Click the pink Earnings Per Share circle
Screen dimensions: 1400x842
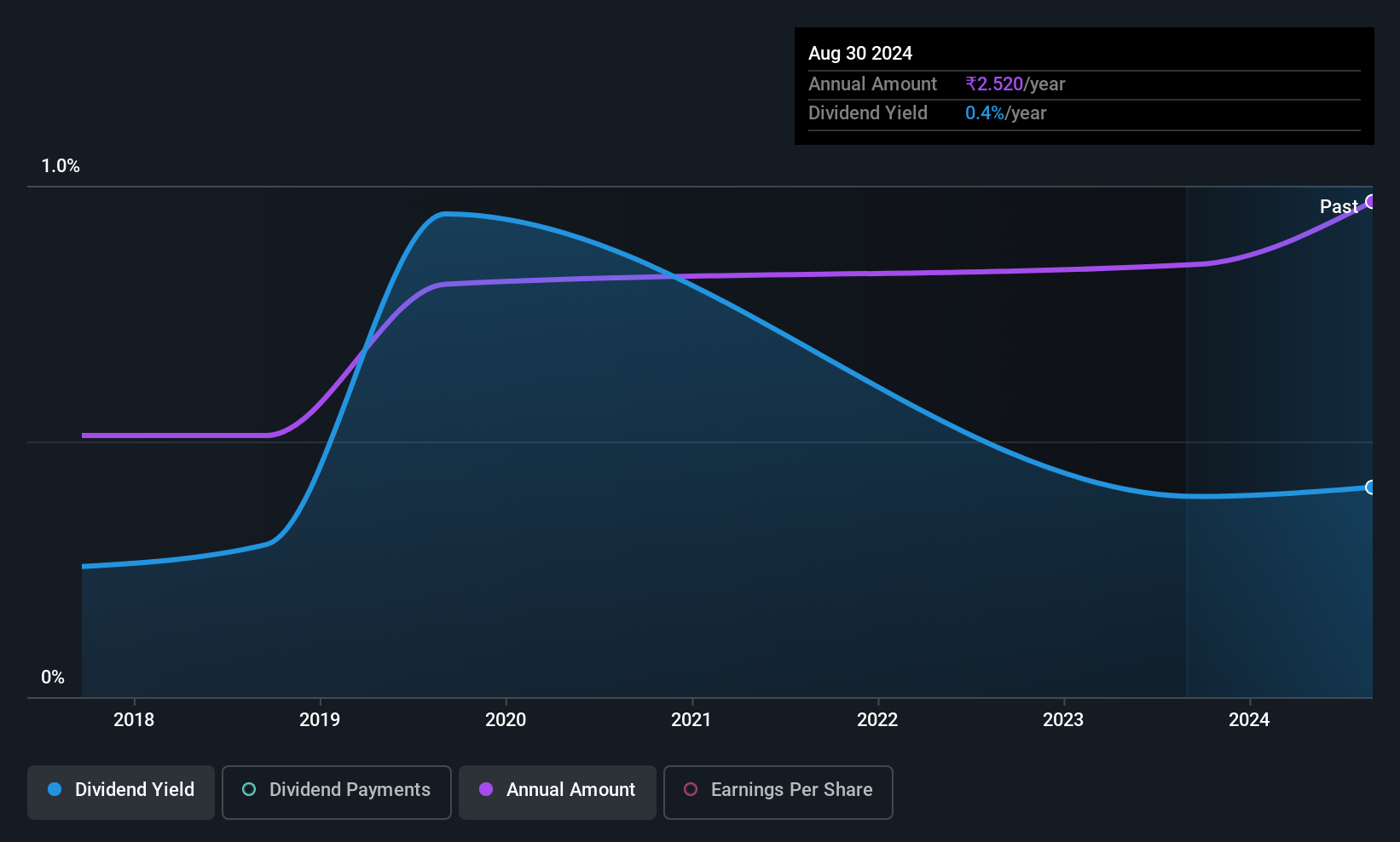(x=691, y=789)
